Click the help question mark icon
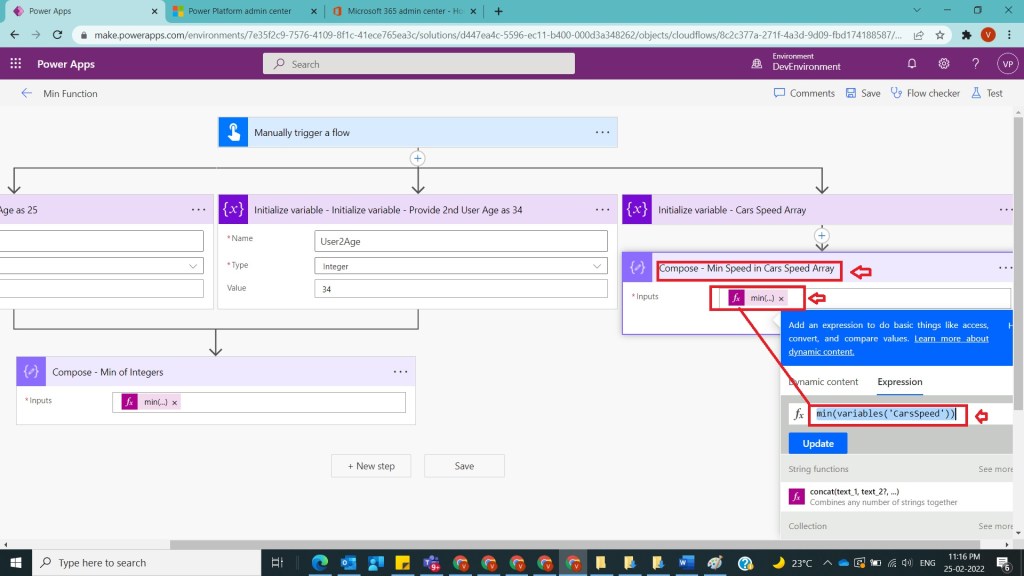Screen dimensions: 1024x576 975,63
